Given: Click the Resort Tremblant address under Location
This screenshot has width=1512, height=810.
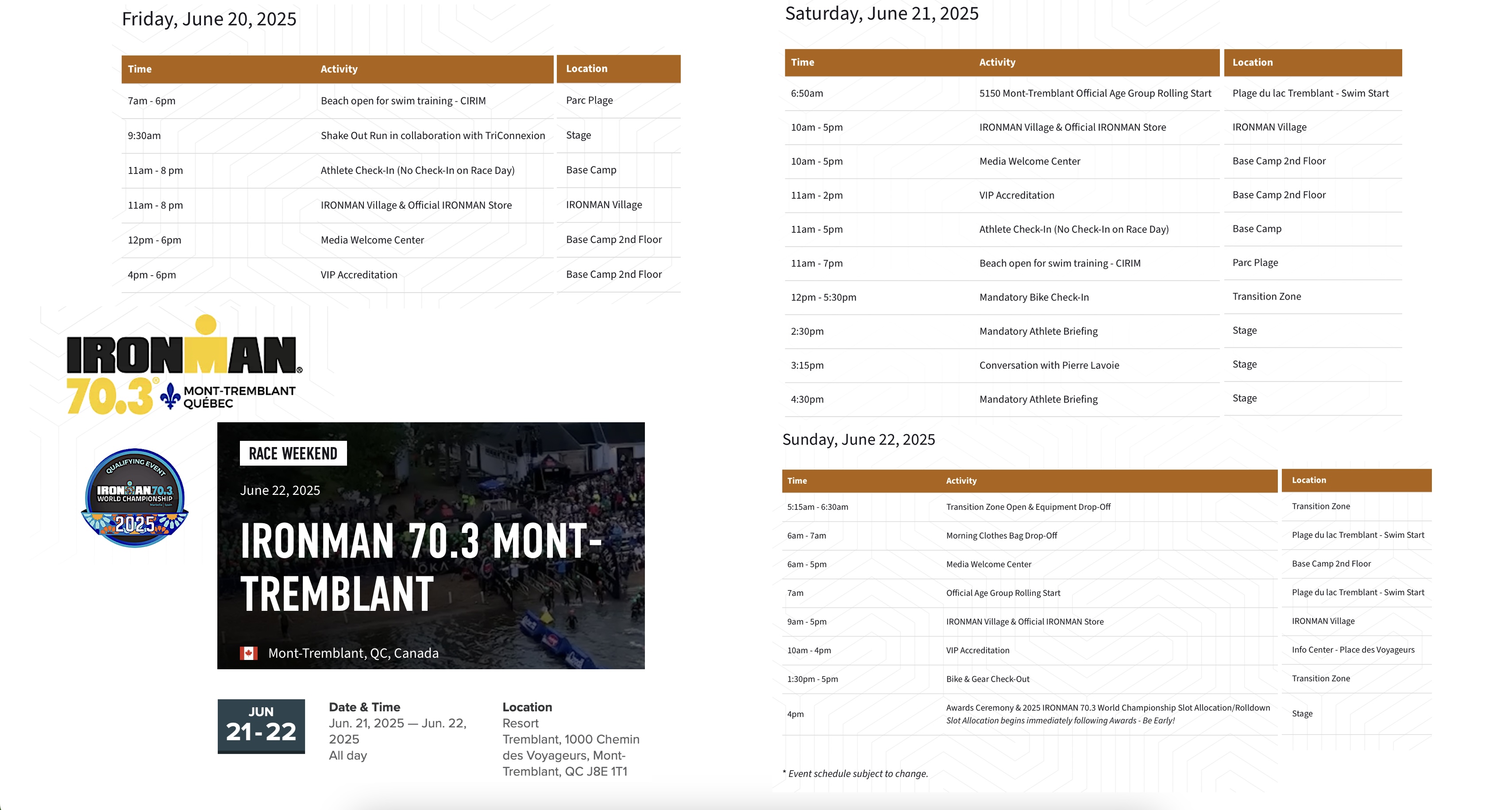Looking at the screenshot, I should (x=571, y=747).
